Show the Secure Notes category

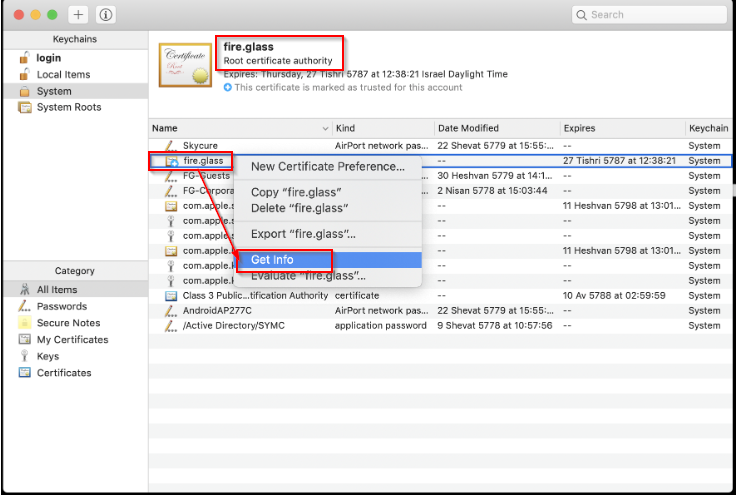coord(68,323)
